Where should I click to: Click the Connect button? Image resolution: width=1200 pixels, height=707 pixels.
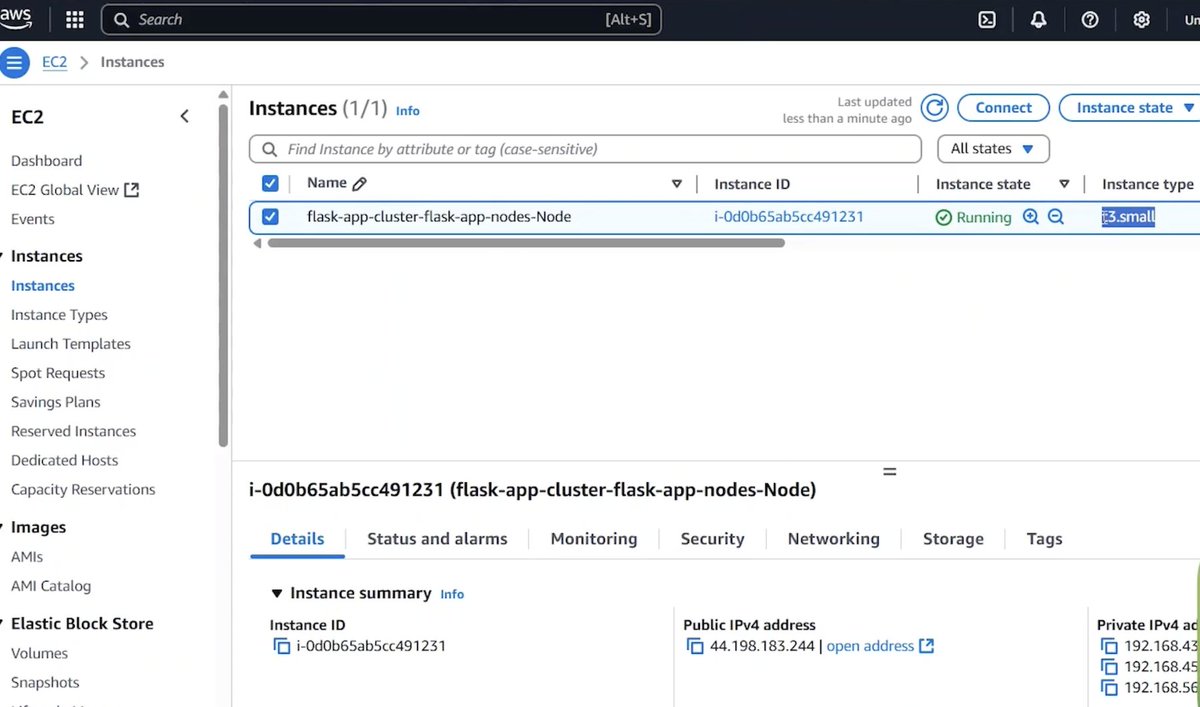pos(1003,108)
